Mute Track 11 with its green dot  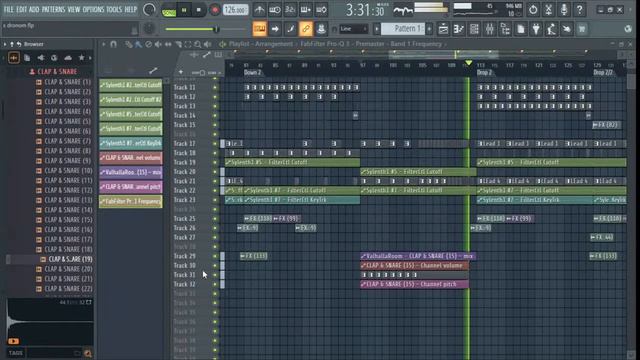[215, 87]
